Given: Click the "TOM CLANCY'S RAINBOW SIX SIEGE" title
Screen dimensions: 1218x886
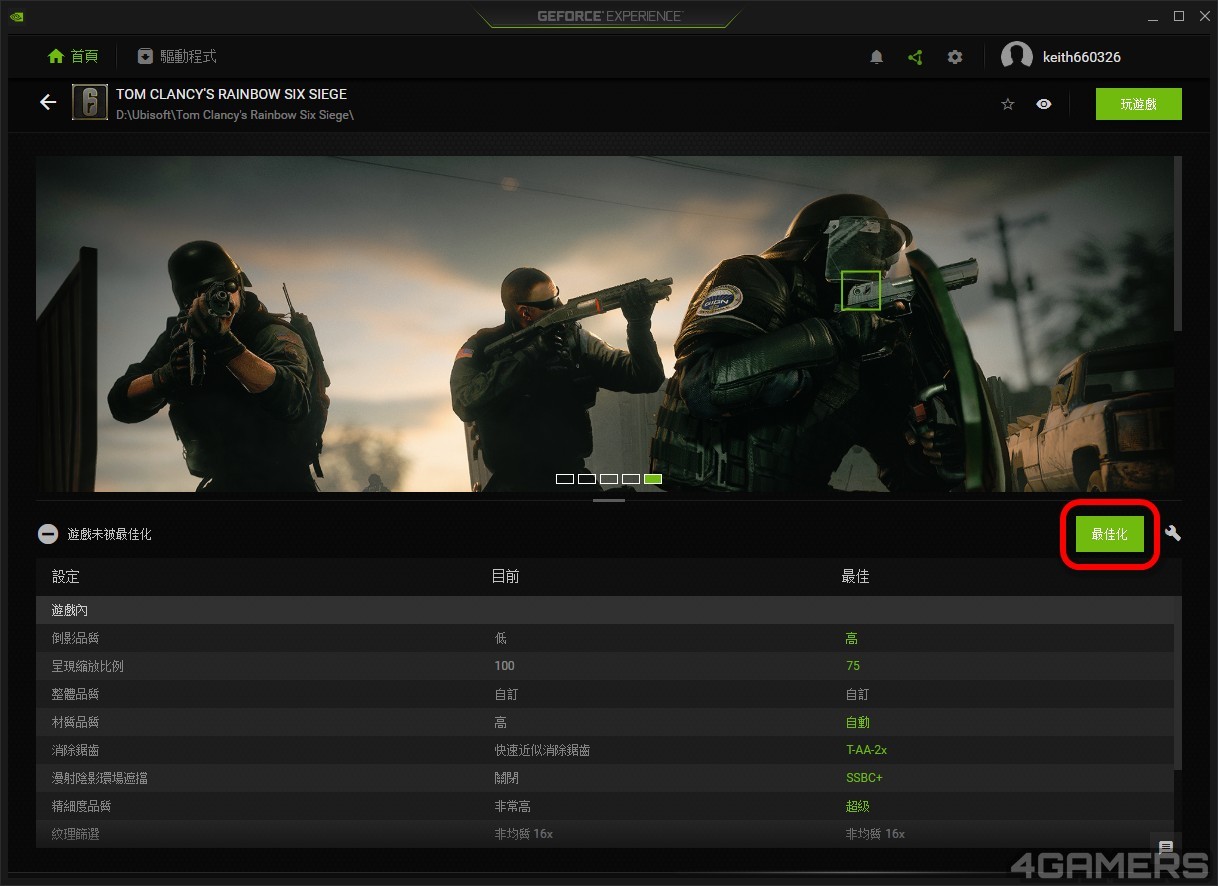Looking at the screenshot, I should coord(231,94).
